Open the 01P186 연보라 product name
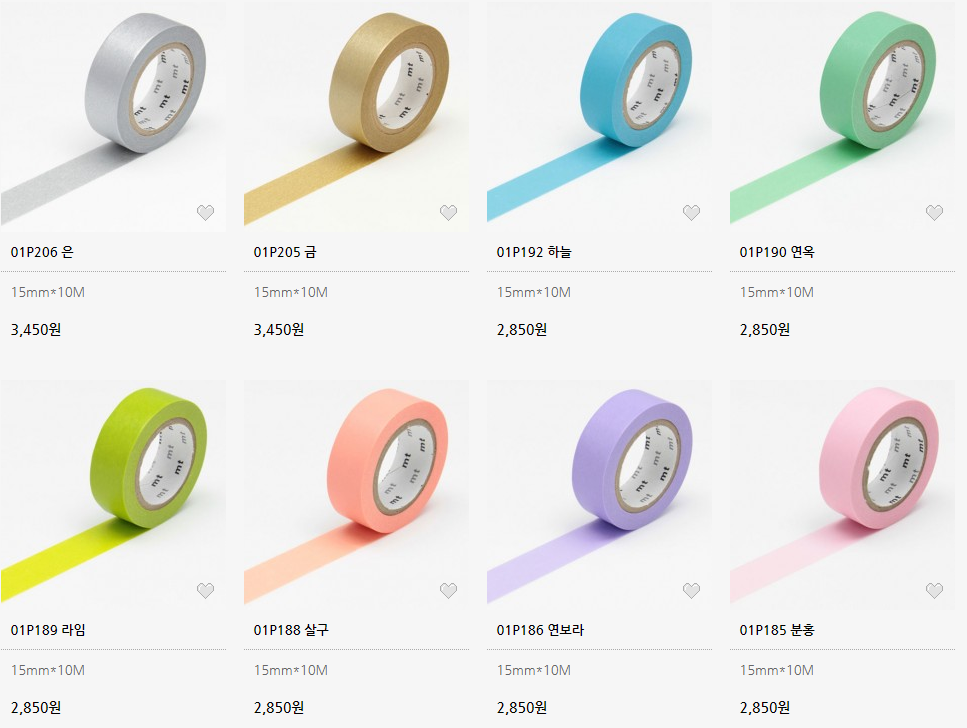 [x=540, y=630]
